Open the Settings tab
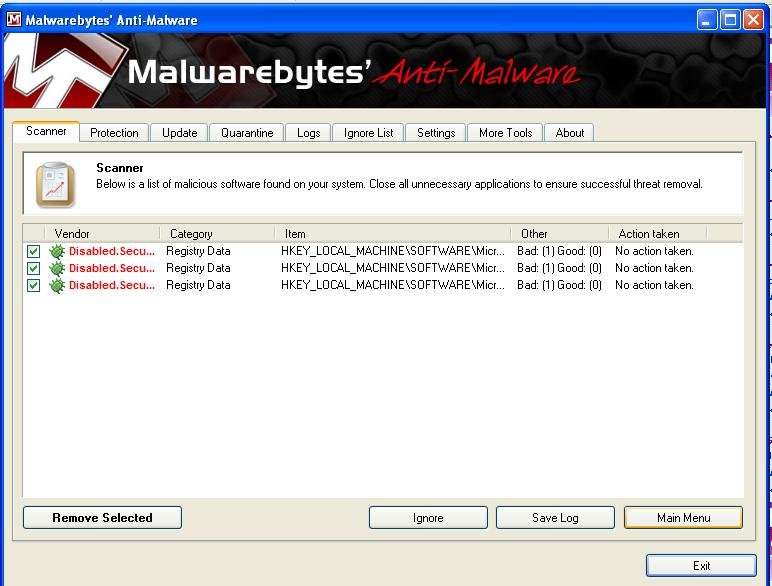The image size is (772, 586). click(x=436, y=133)
